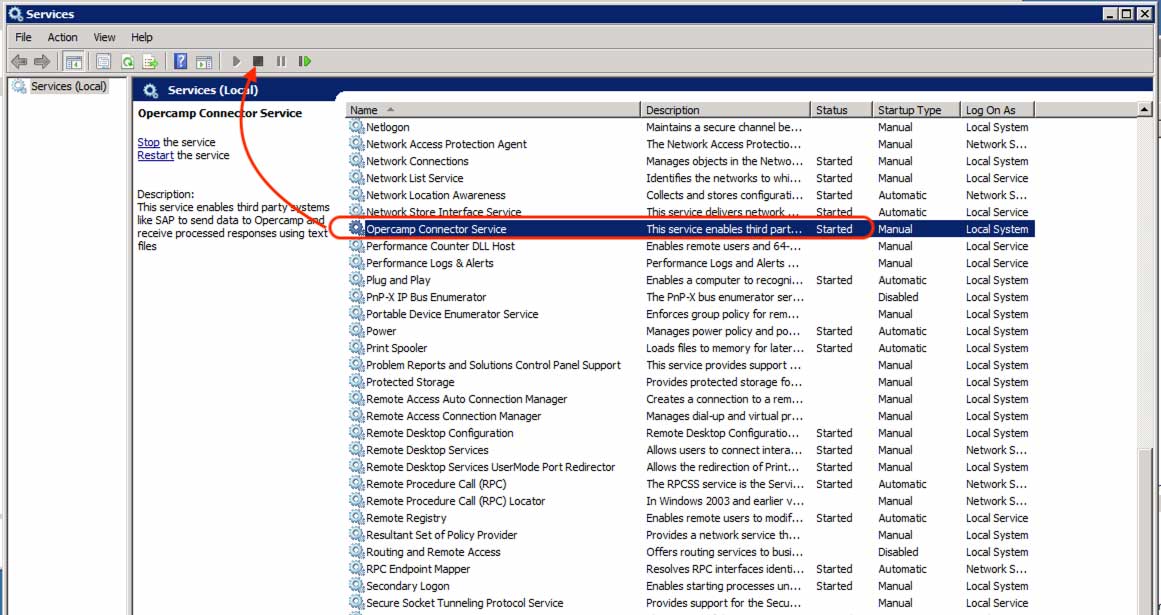Click the Export List toolbar icon
This screenshot has height=615, width=1161.
150,62
